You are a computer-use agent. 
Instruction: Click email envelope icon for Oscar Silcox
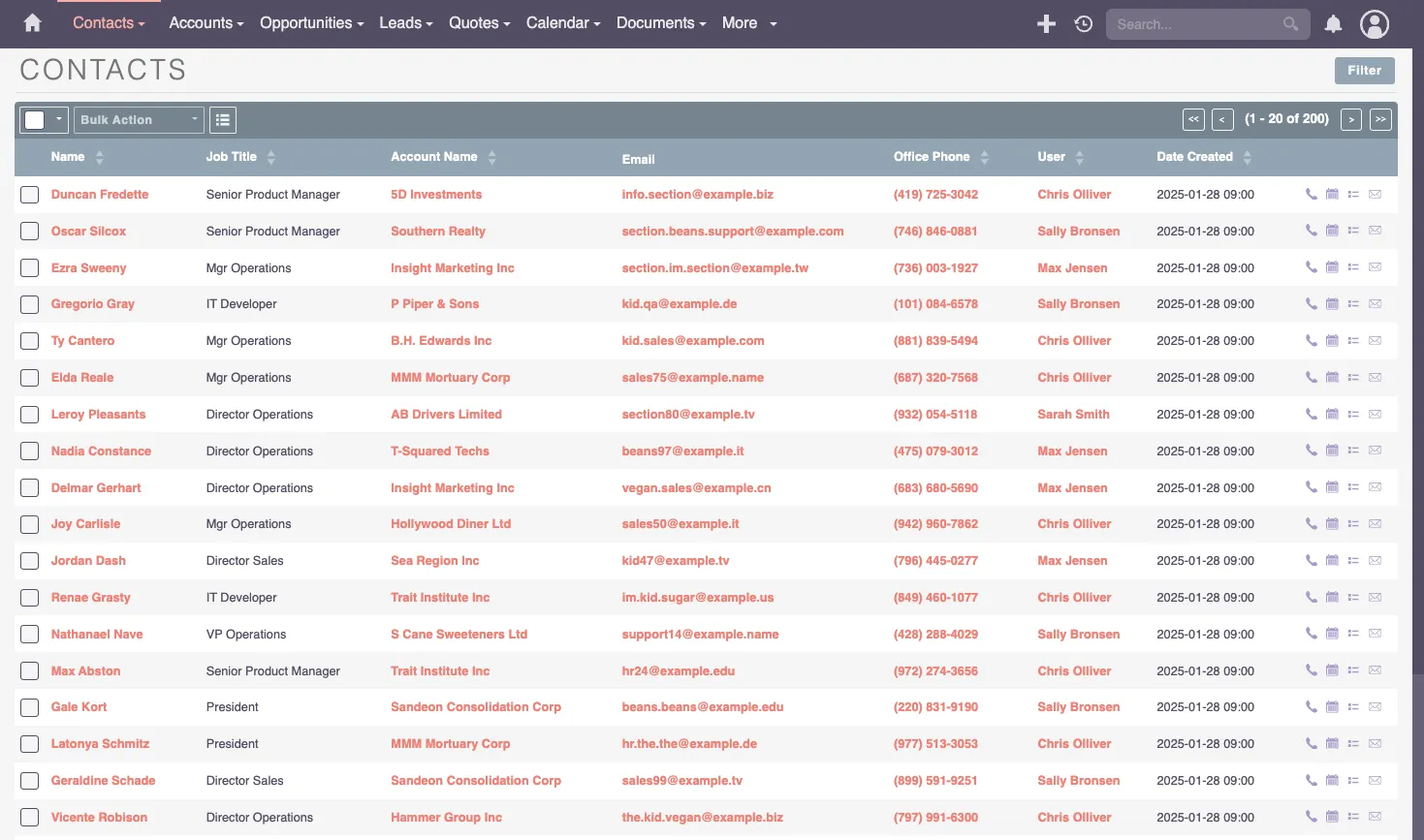point(1375,231)
